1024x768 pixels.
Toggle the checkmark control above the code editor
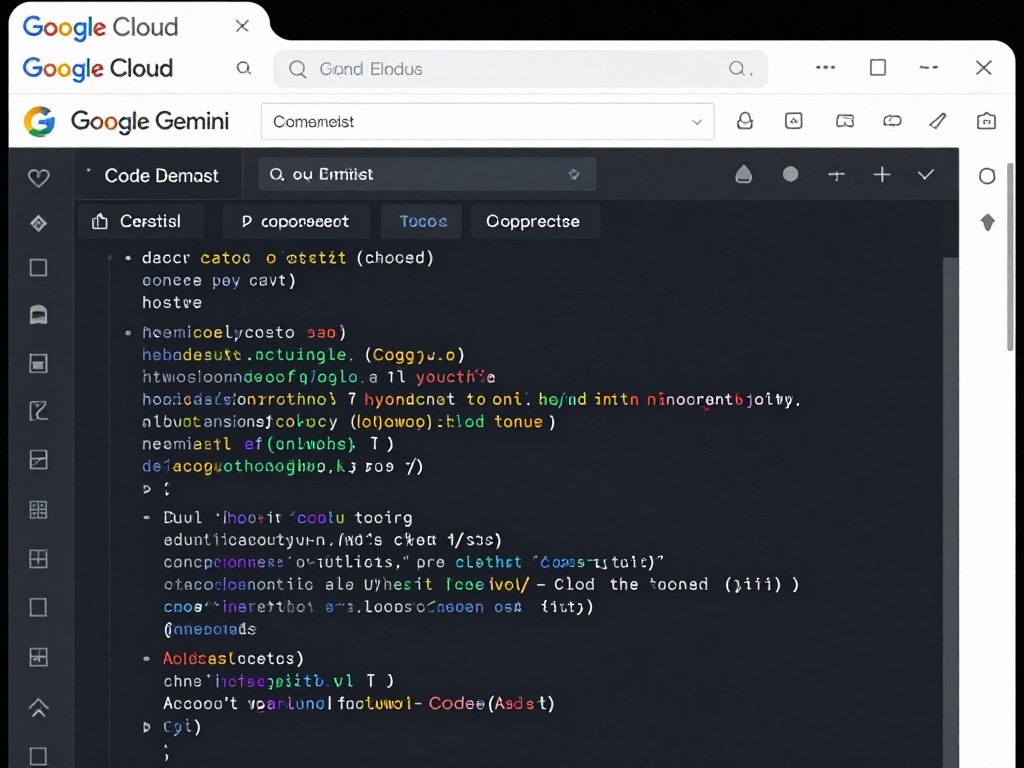926,173
